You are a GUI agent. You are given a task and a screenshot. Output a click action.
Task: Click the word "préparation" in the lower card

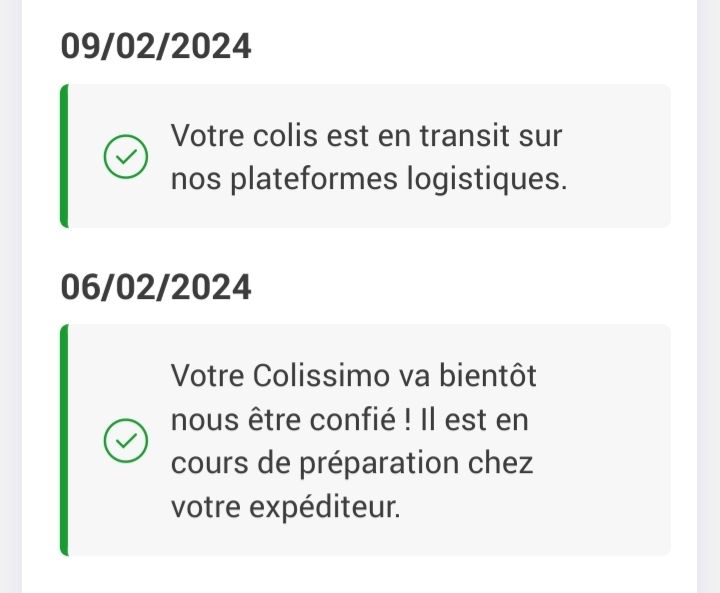(379, 464)
